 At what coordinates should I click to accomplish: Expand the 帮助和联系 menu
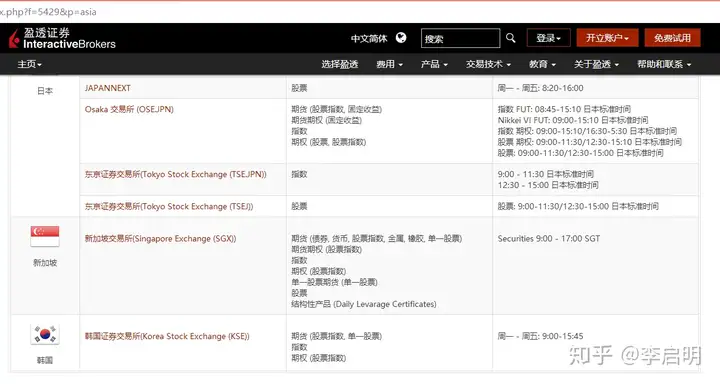point(664,64)
